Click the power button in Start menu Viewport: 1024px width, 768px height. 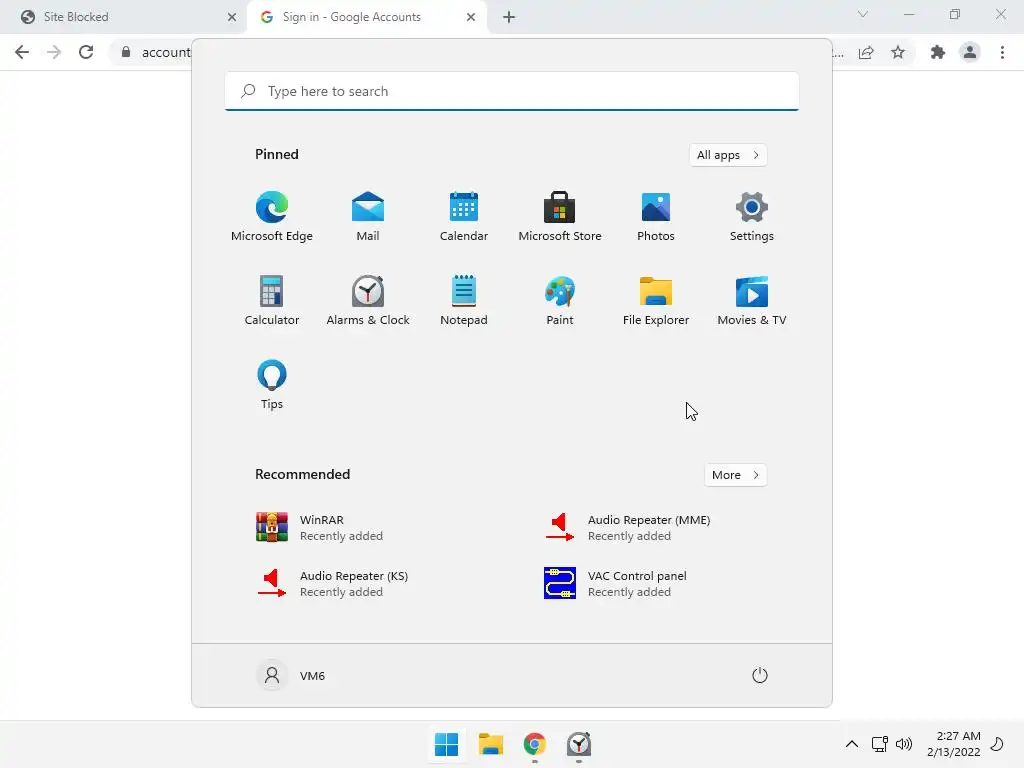(x=760, y=675)
